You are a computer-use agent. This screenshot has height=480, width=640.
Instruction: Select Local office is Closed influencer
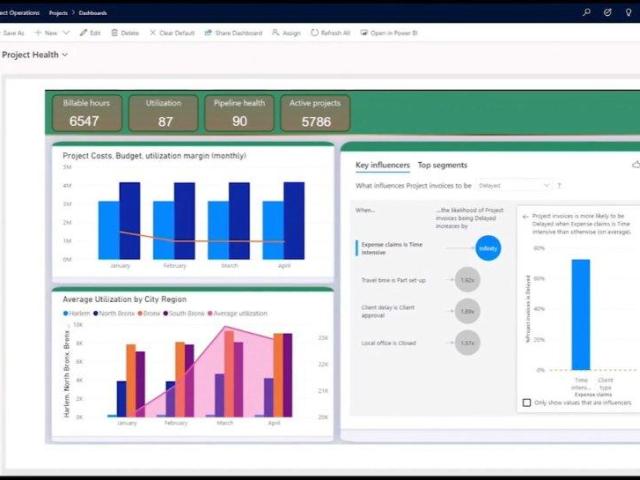coord(389,343)
